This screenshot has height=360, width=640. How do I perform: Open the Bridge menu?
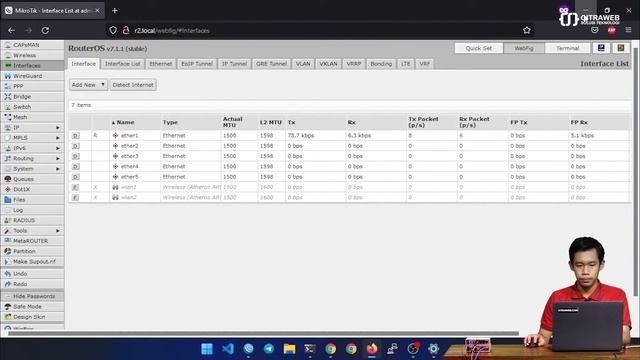coord(32,96)
